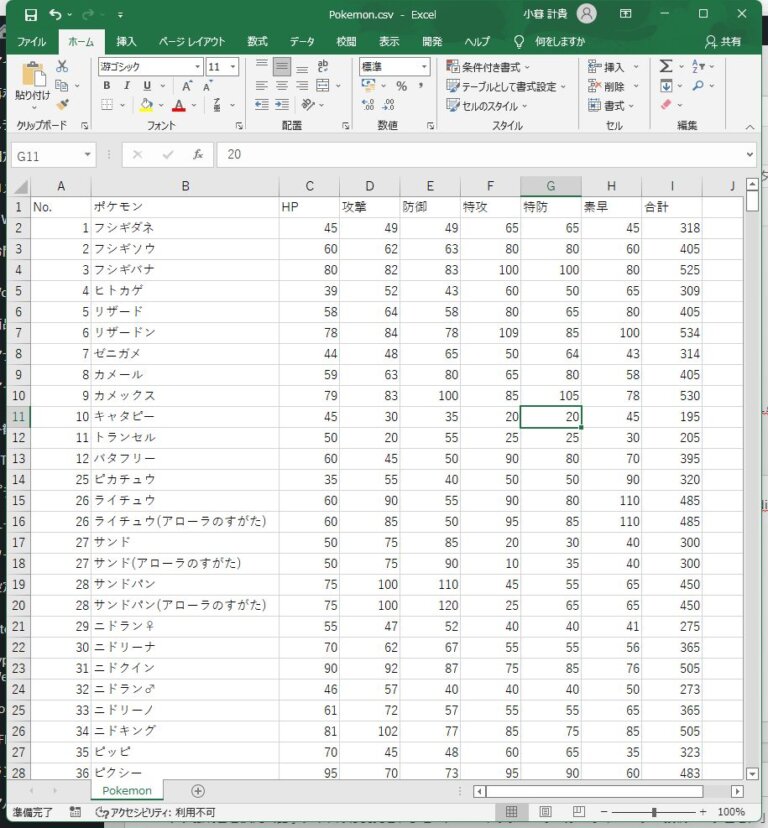Open the Name Box dropdown arrow

point(87,155)
